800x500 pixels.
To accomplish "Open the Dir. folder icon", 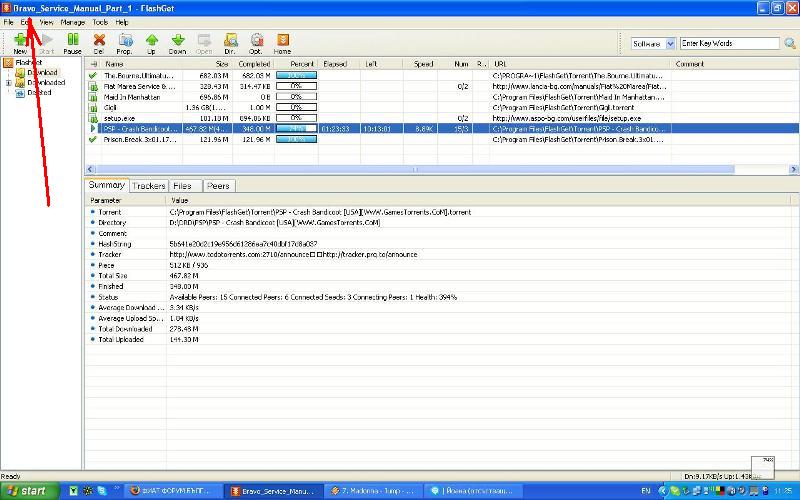I will [230, 42].
